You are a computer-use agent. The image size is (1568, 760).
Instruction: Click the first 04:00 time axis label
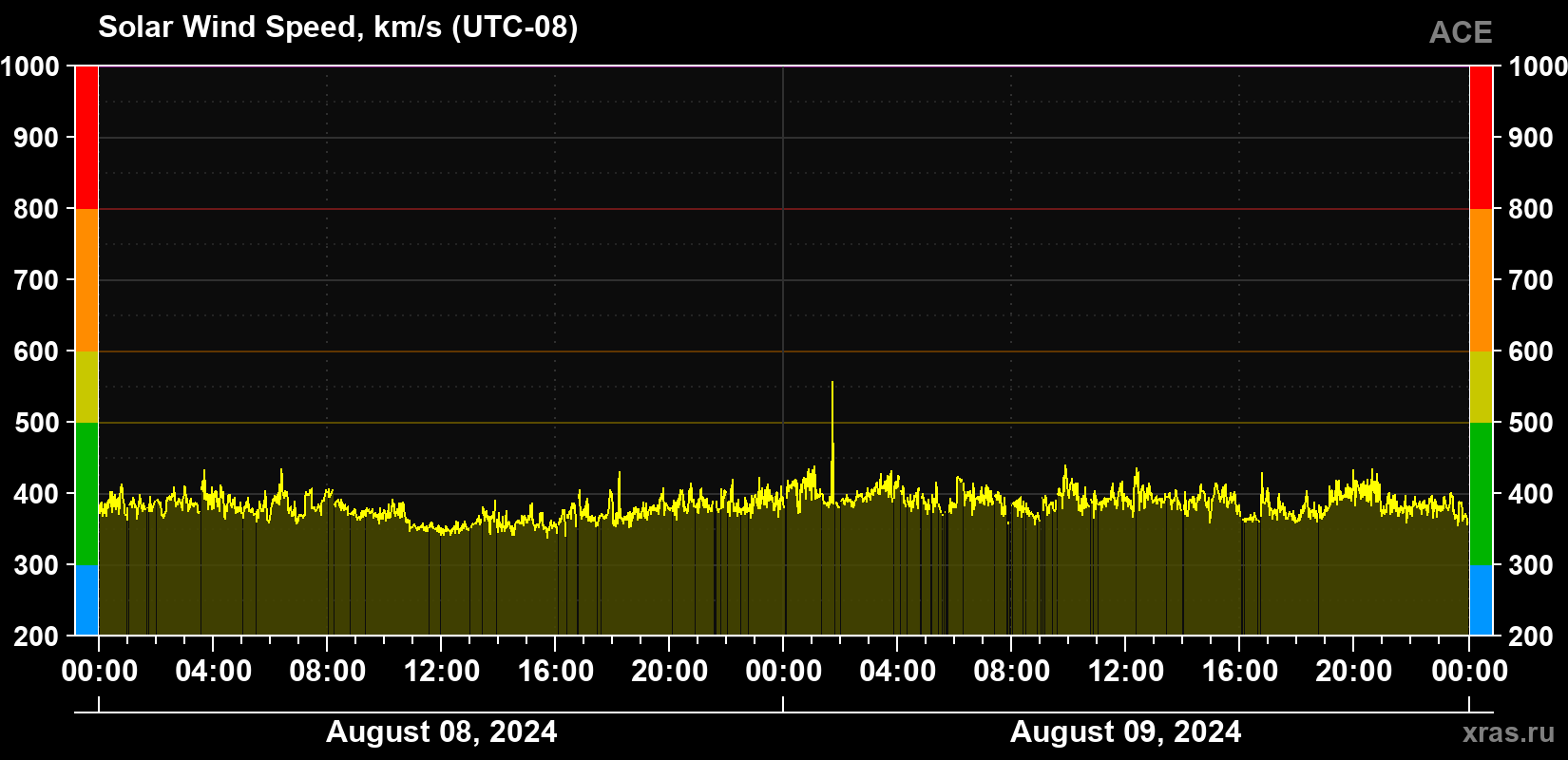[x=213, y=672]
